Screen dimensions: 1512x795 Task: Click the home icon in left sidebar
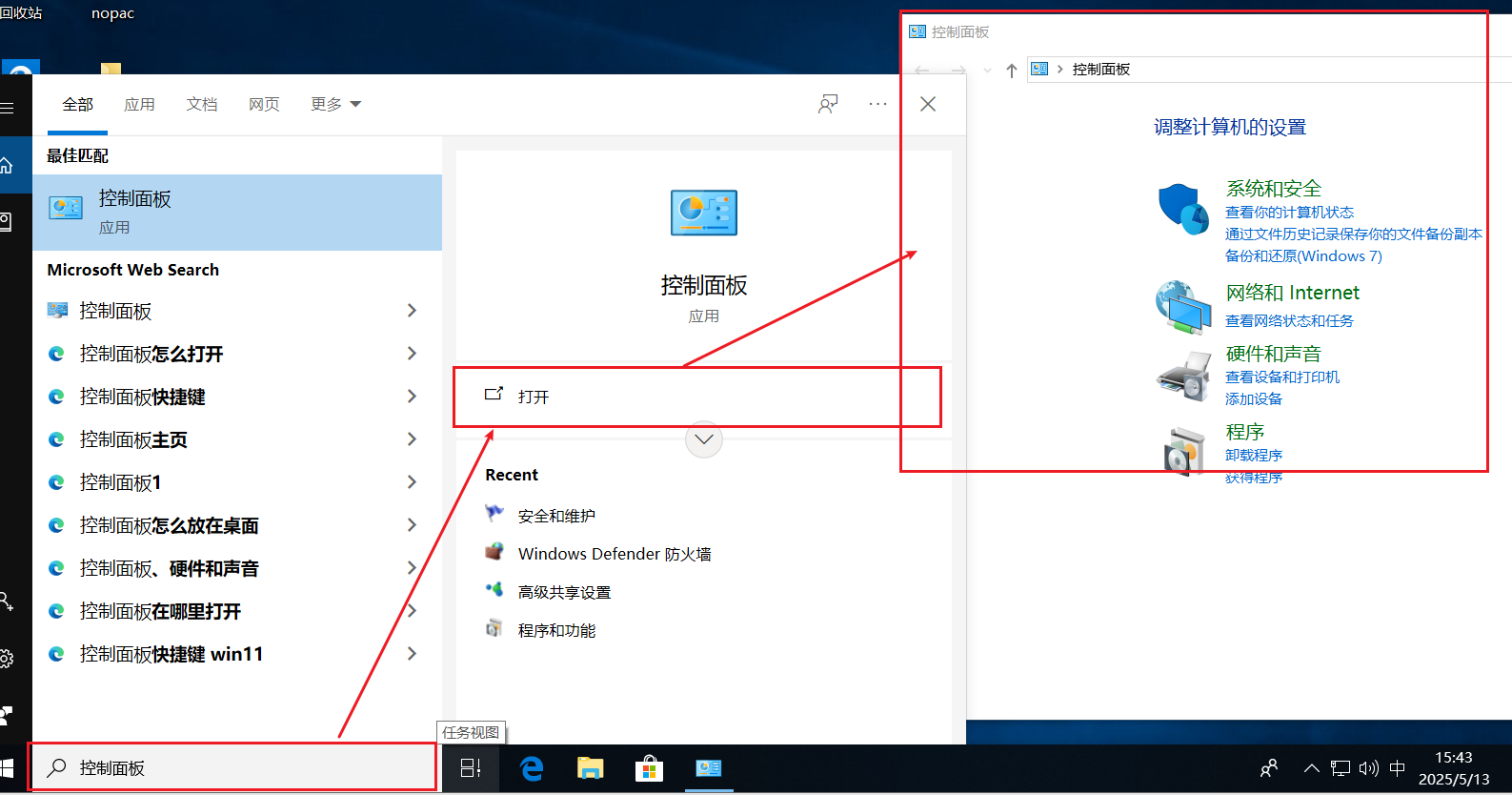[6, 166]
